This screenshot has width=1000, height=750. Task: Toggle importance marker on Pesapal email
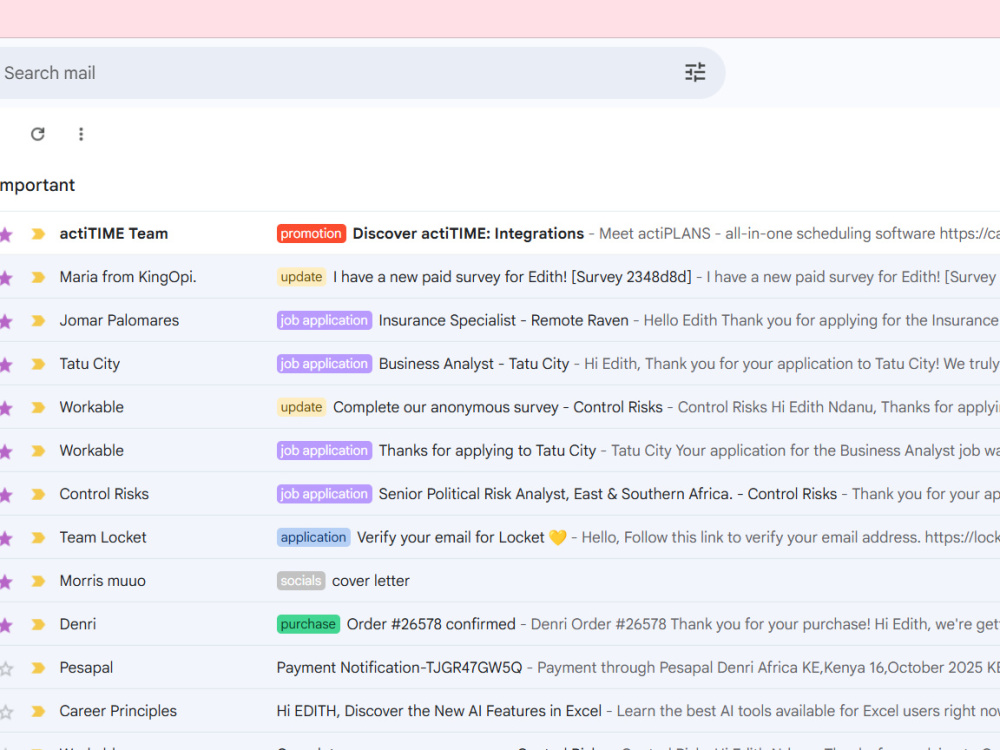point(38,668)
